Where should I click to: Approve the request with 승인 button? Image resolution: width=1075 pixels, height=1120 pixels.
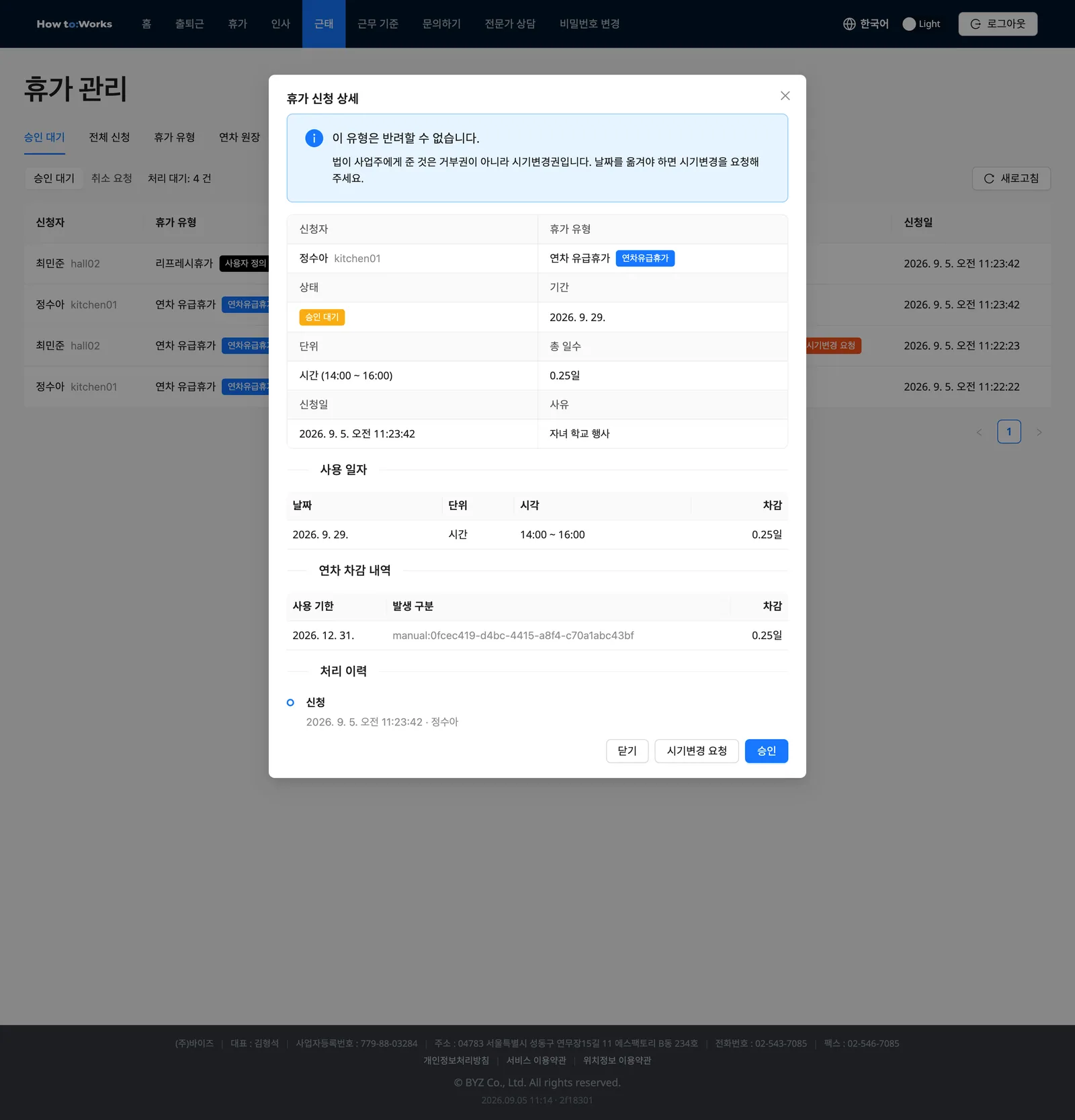tap(766, 751)
